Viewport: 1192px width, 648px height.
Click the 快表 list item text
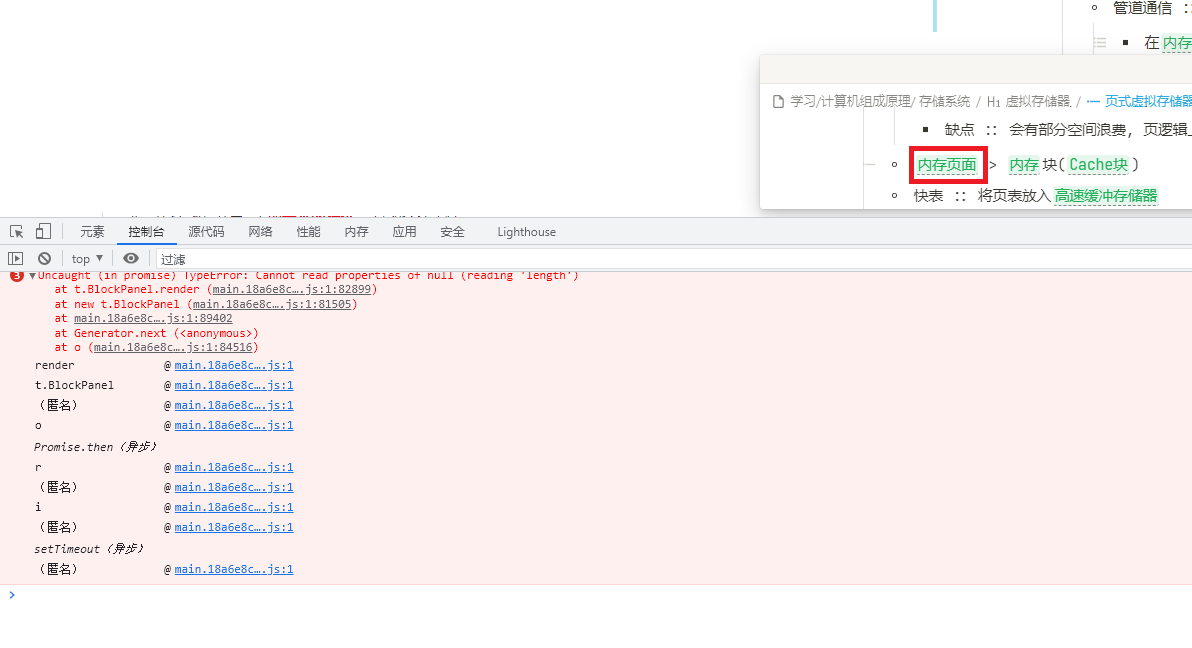coord(928,196)
